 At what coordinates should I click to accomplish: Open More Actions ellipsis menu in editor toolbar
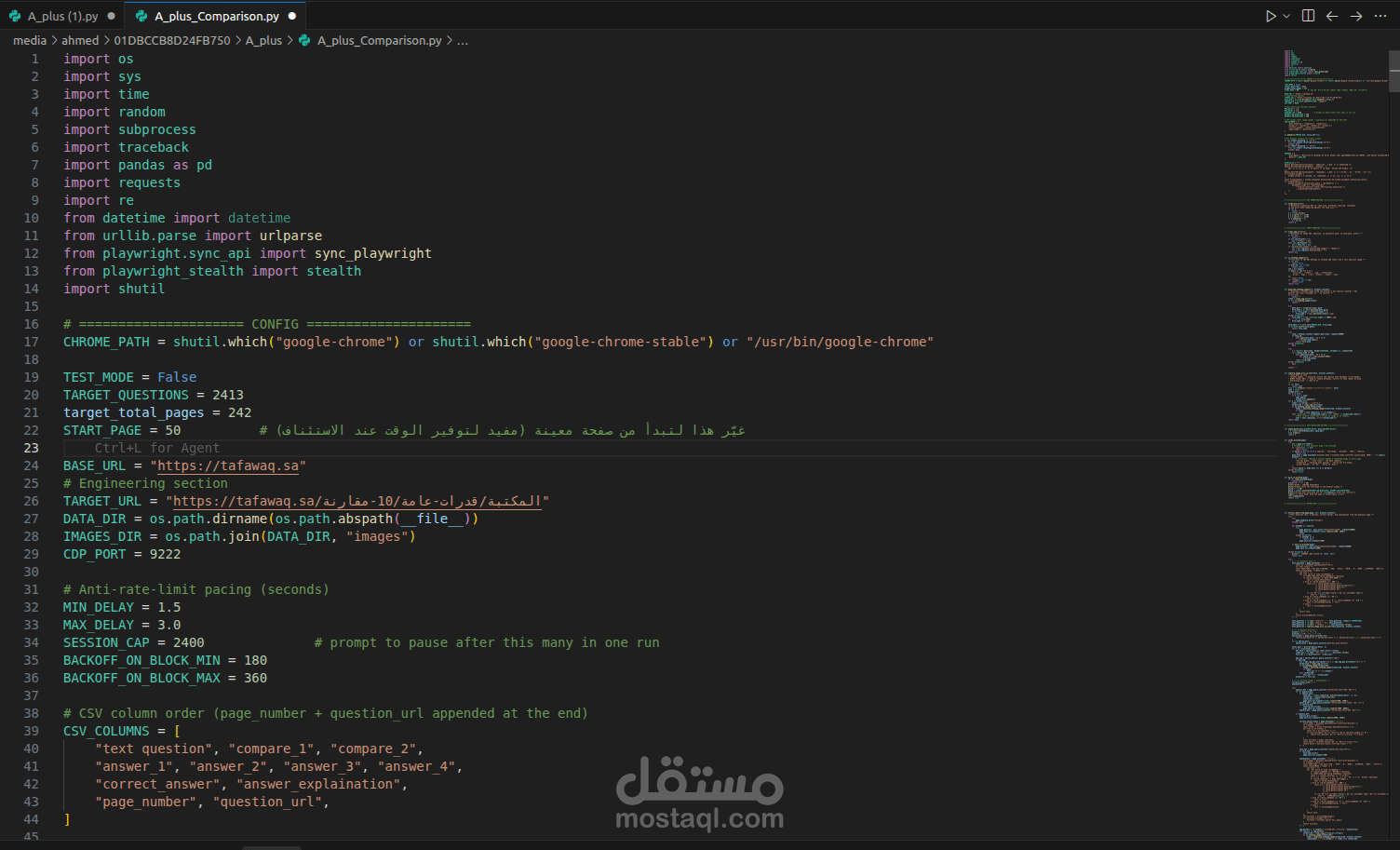[x=1380, y=16]
